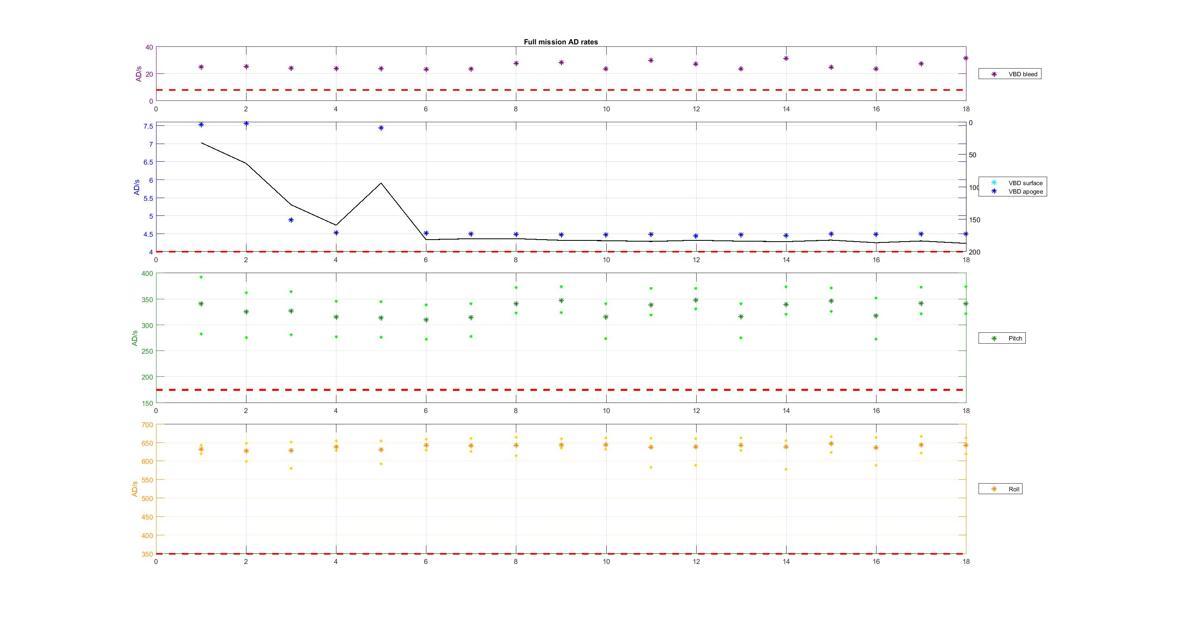Click the green AD/s y-axis label
This screenshot has width=1200, height=622.
coord(135,338)
